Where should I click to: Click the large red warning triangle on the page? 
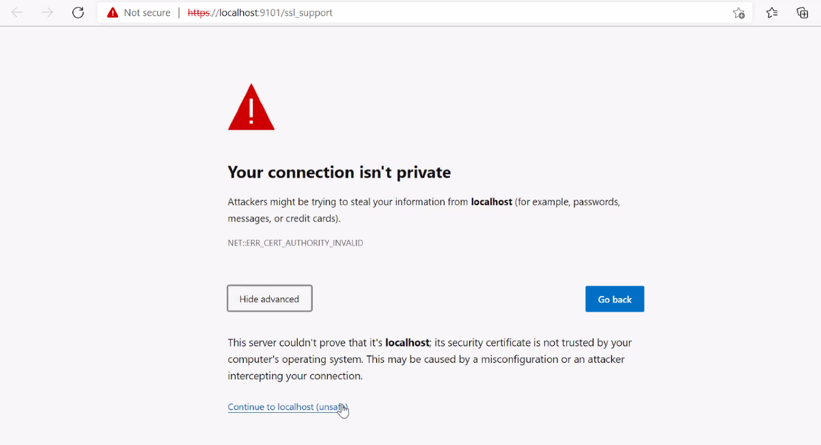point(251,107)
